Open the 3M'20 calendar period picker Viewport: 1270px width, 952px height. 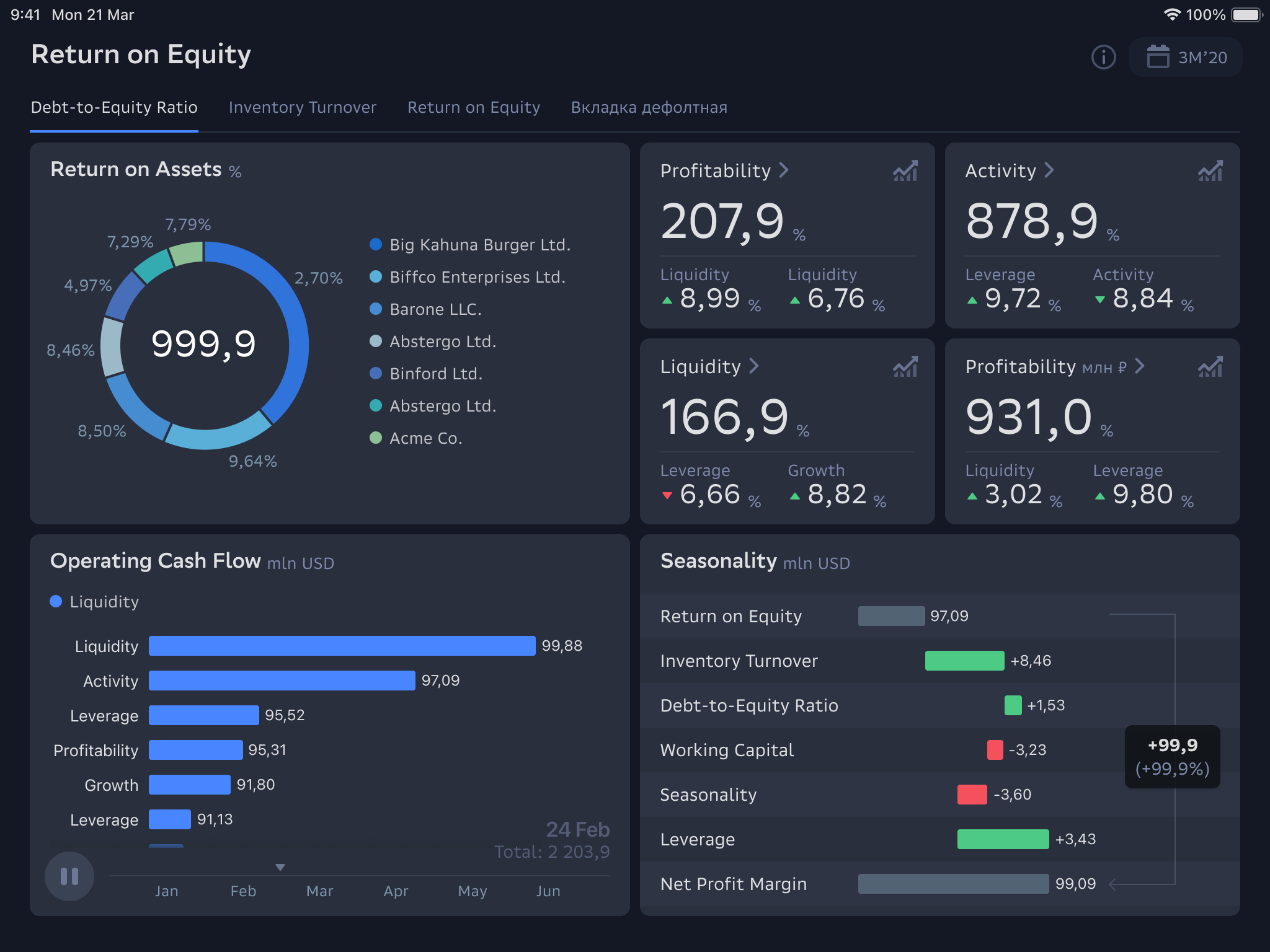pyautogui.click(x=1186, y=57)
